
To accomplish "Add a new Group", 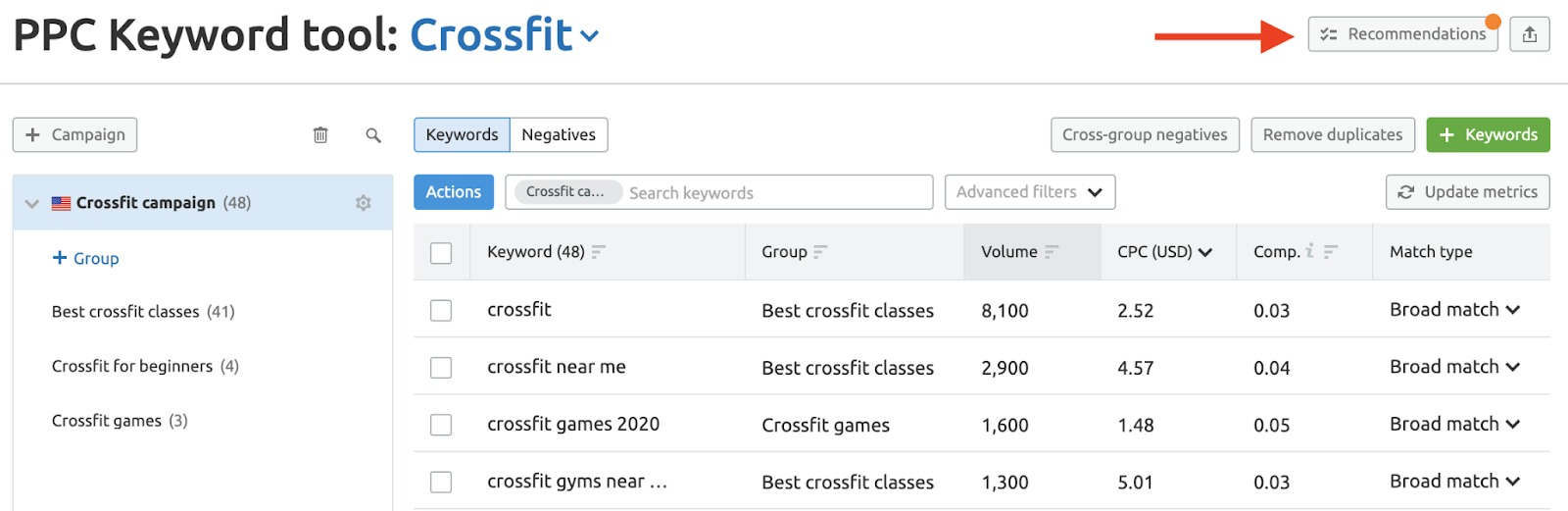I will point(85,258).
